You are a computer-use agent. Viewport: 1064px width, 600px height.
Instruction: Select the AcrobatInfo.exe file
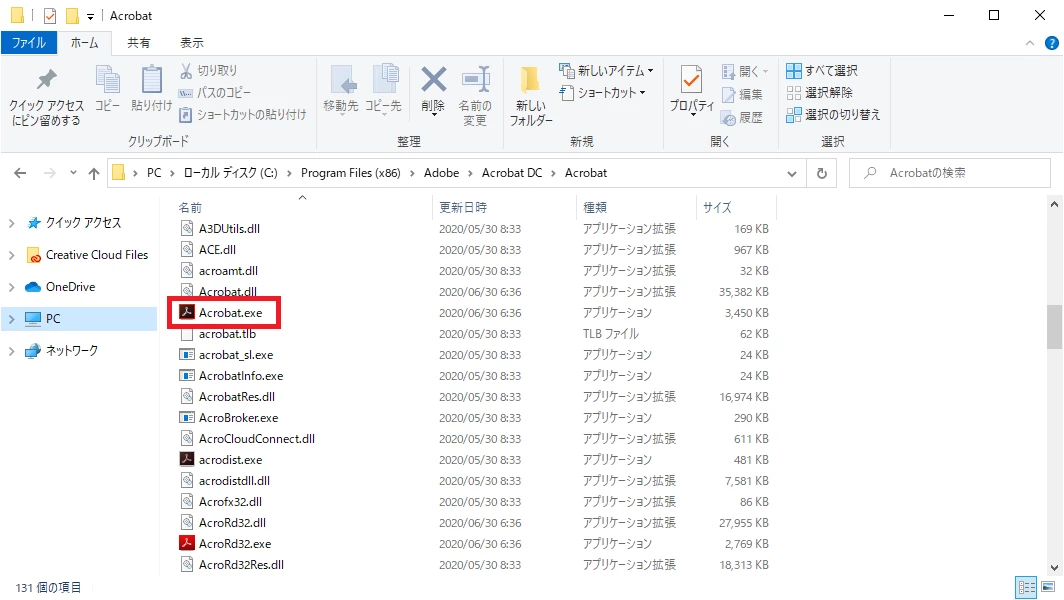(x=241, y=375)
